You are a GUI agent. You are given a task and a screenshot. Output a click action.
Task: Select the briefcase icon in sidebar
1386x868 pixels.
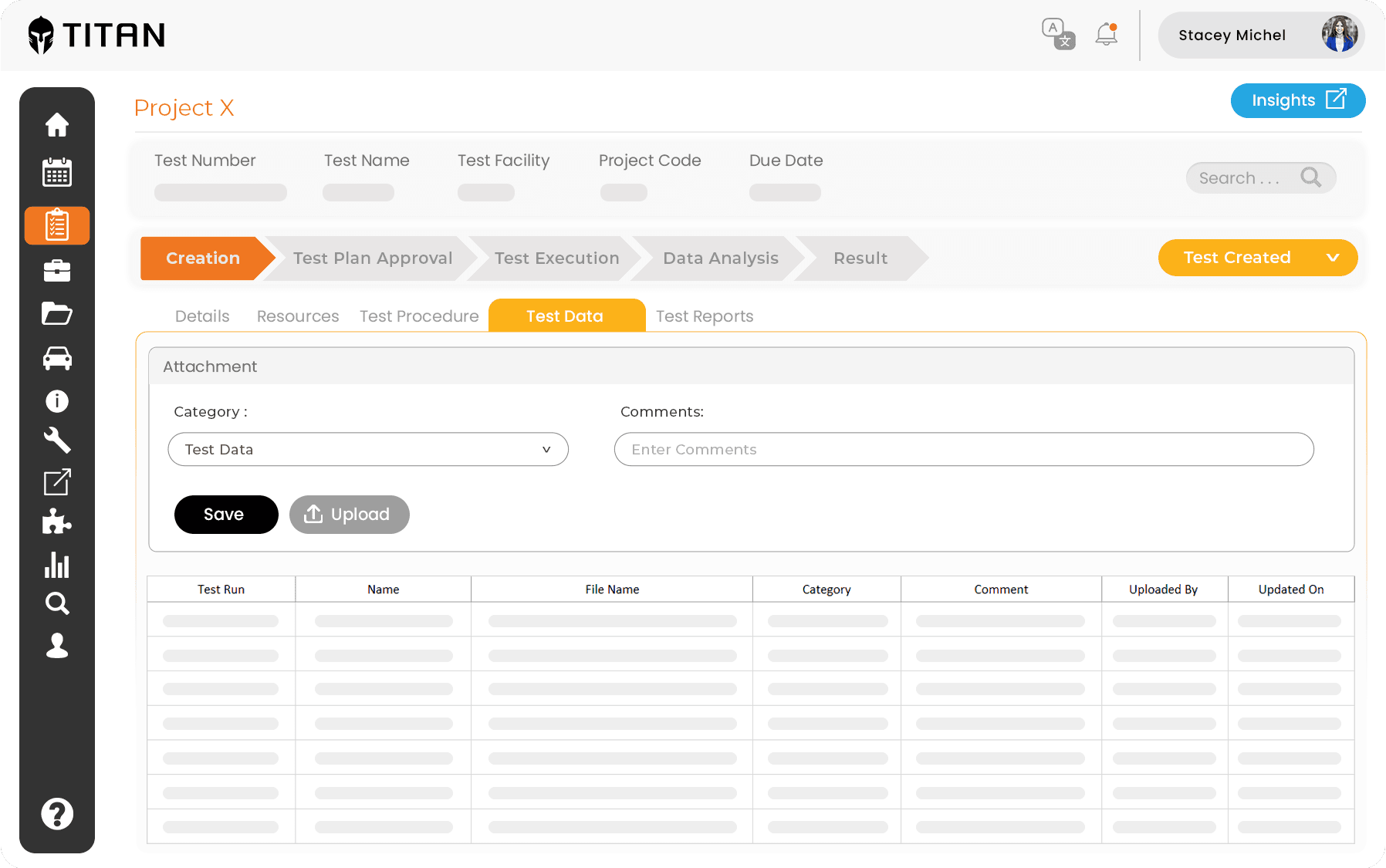coord(57,271)
